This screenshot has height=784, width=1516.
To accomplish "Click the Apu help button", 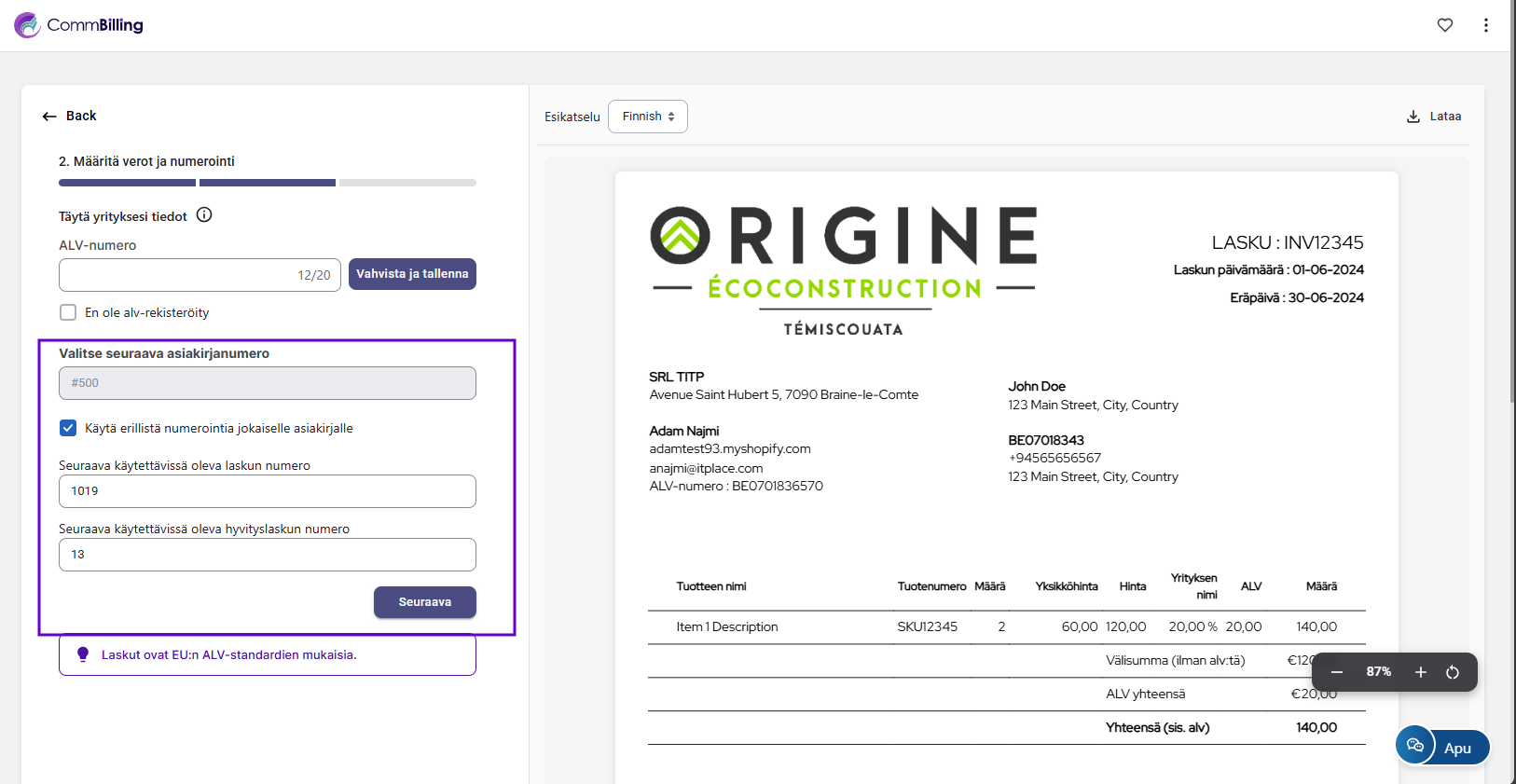I will click(x=1457, y=748).
